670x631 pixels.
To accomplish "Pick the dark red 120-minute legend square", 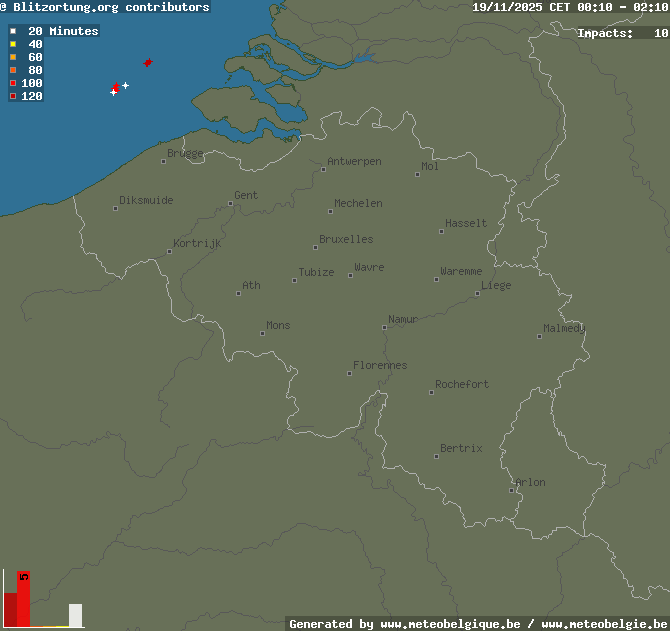I will coord(13,97).
